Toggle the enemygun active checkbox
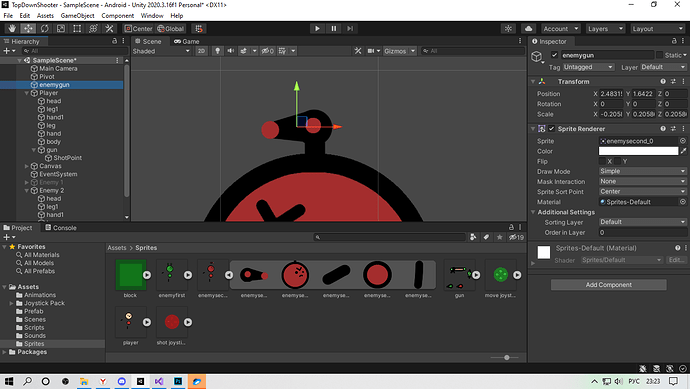The image size is (690, 389). click(x=554, y=55)
